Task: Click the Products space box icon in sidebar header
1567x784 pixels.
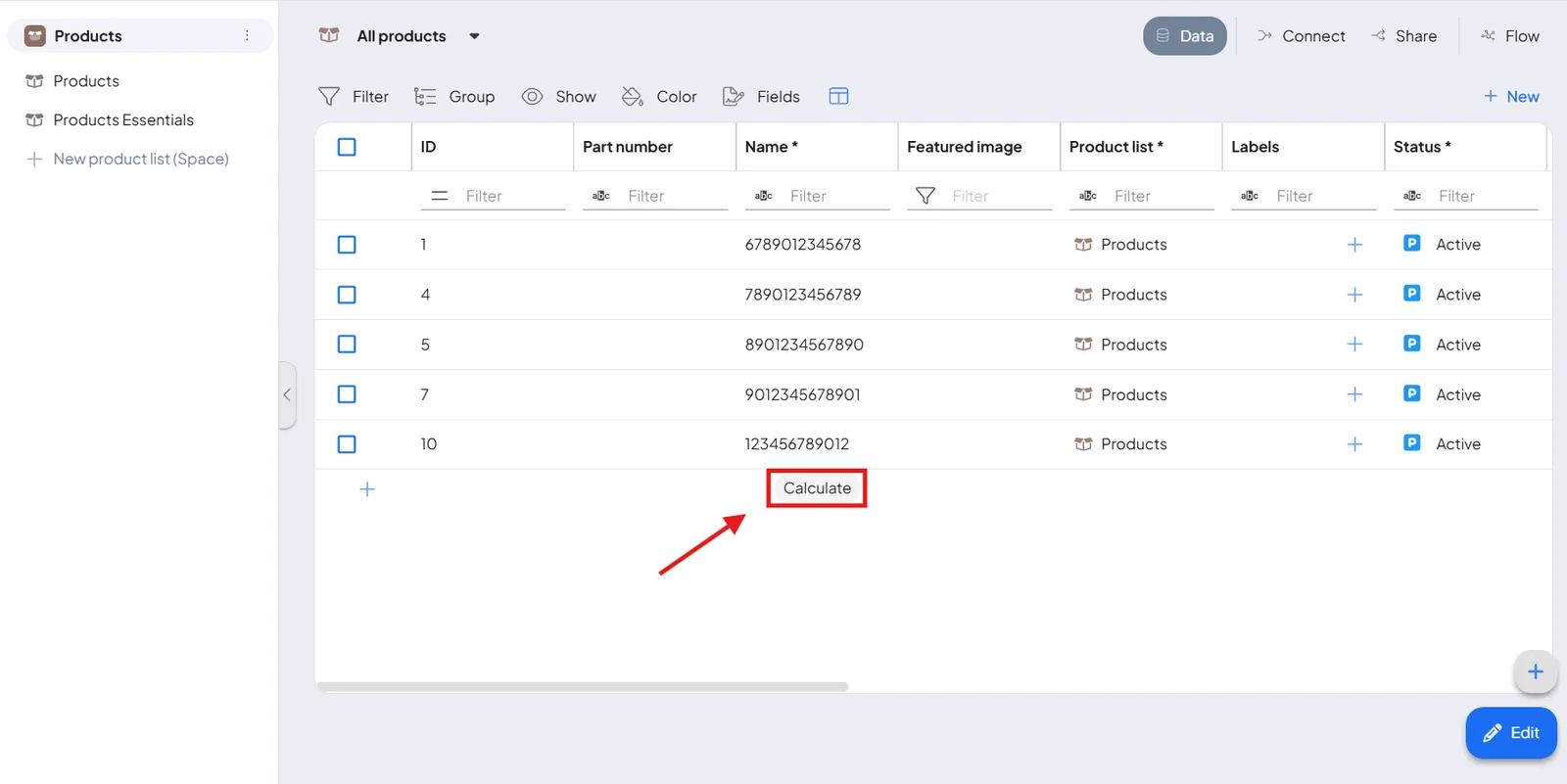Action: (35, 36)
